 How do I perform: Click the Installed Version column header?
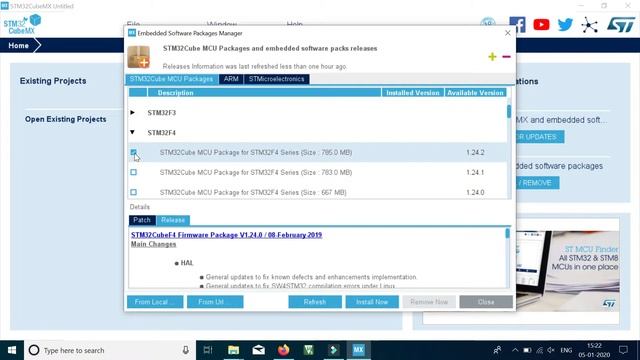[x=413, y=93]
